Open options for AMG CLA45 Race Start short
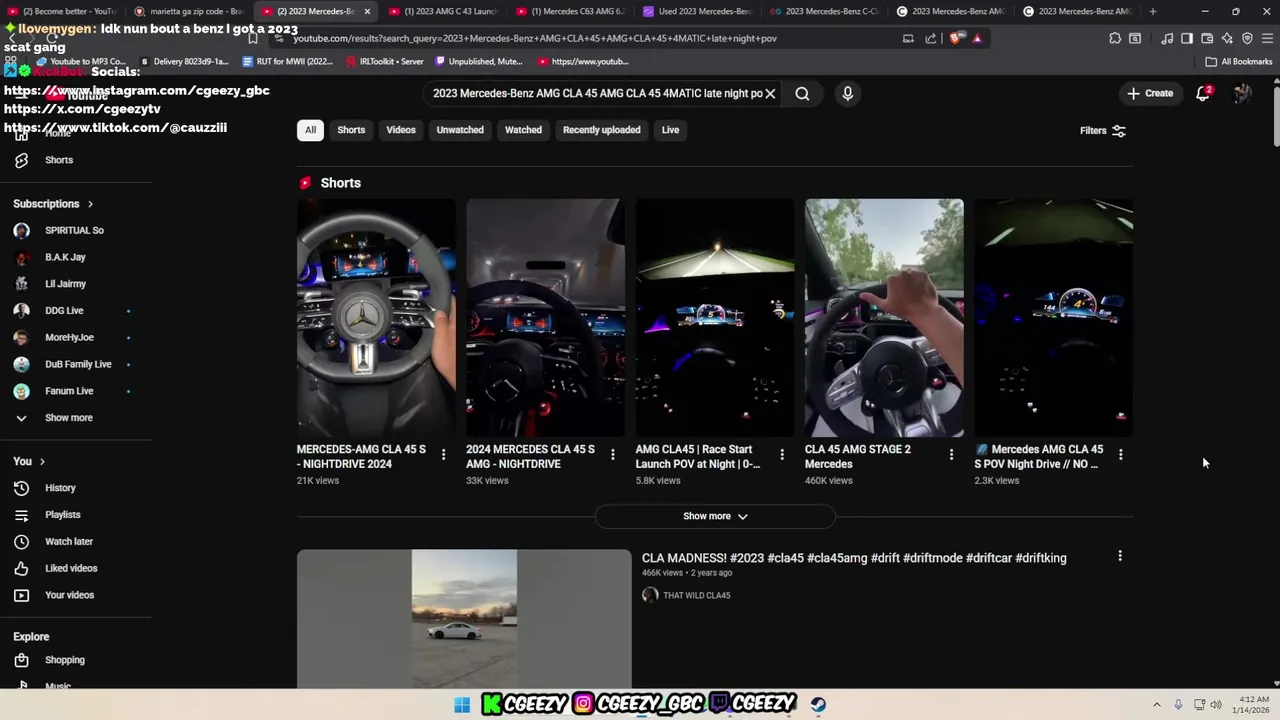Screen dimensions: 1280x720 (782, 454)
